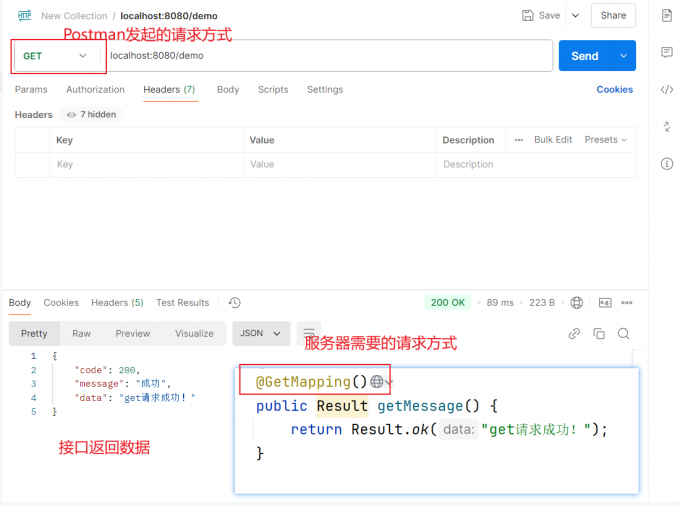Image resolution: width=680 pixels, height=506 pixels.
Task: Click the New Collection breadcrumb
Action: click(x=74, y=16)
